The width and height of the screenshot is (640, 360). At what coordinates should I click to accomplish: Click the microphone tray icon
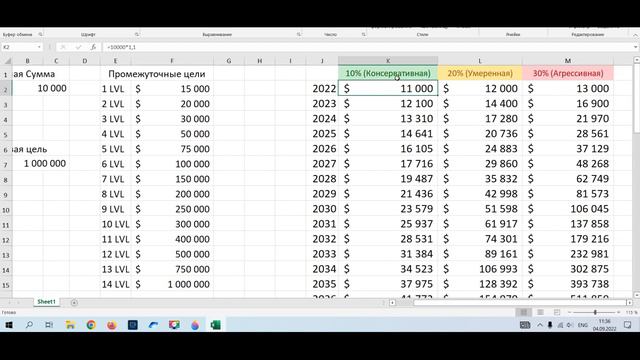(550, 325)
